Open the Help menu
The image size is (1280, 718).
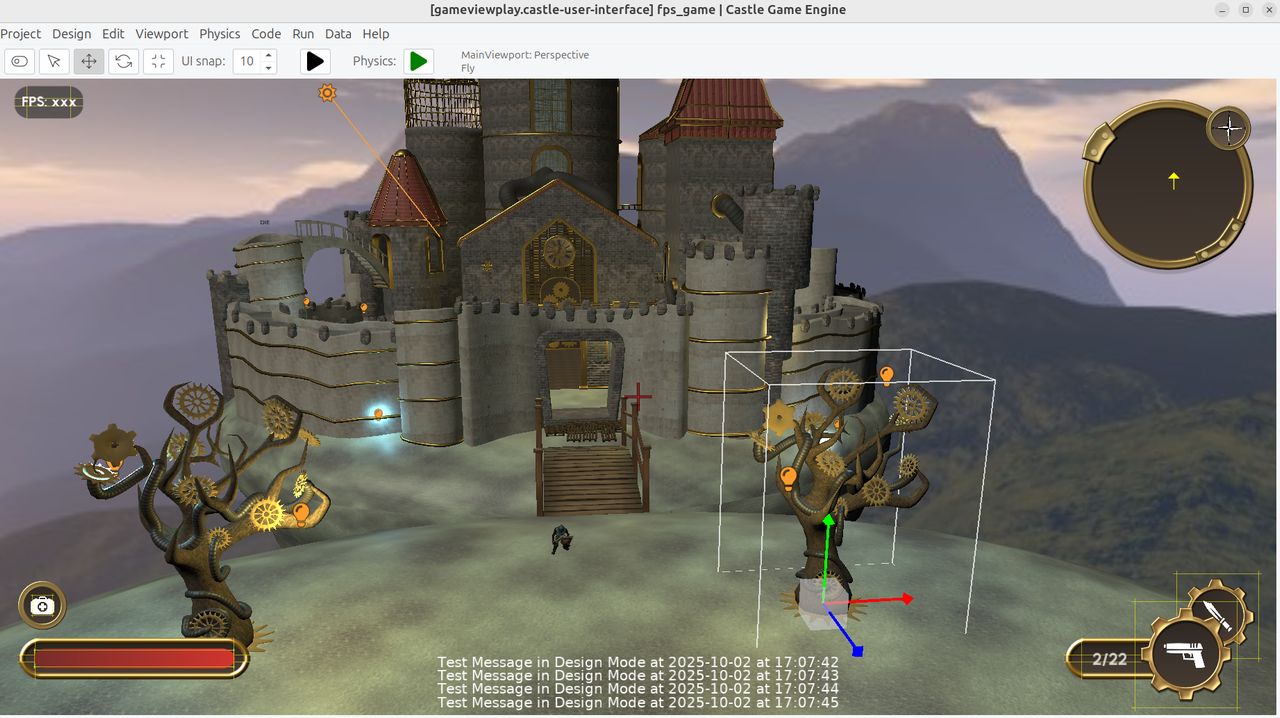[x=376, y=33]
